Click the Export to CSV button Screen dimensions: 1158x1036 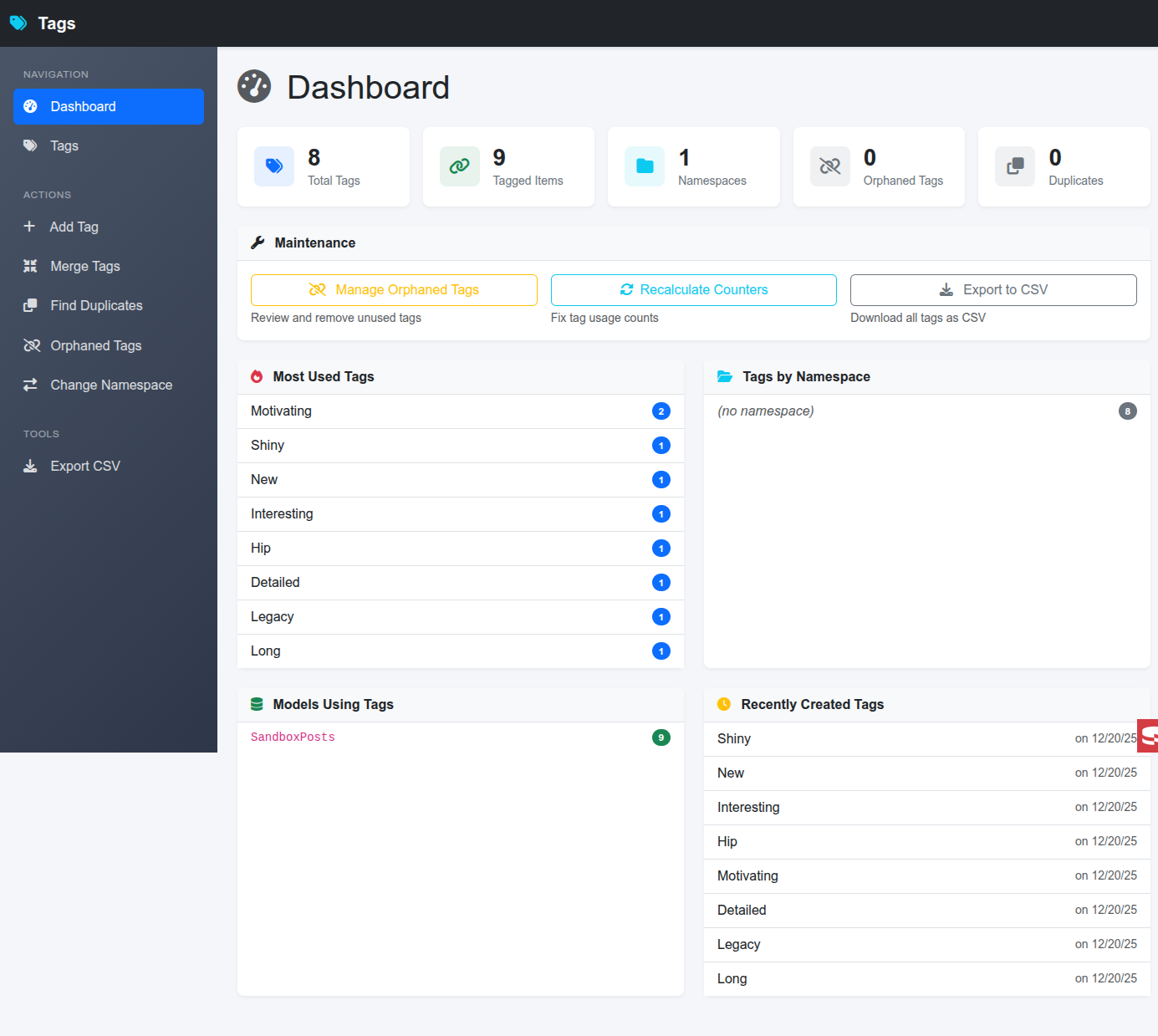click(x=993, y=289)
